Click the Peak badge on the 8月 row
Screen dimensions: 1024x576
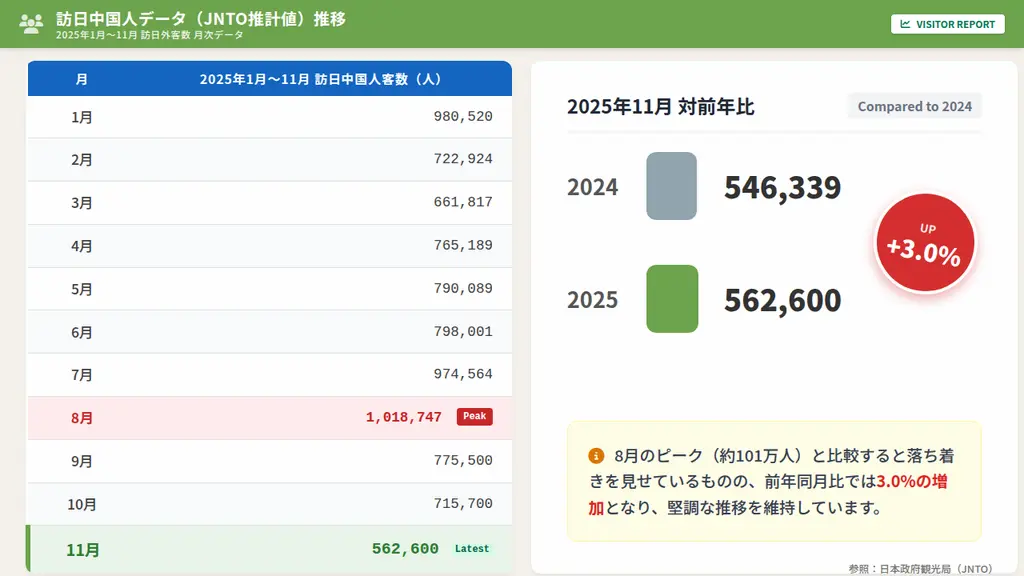[474, 416]
